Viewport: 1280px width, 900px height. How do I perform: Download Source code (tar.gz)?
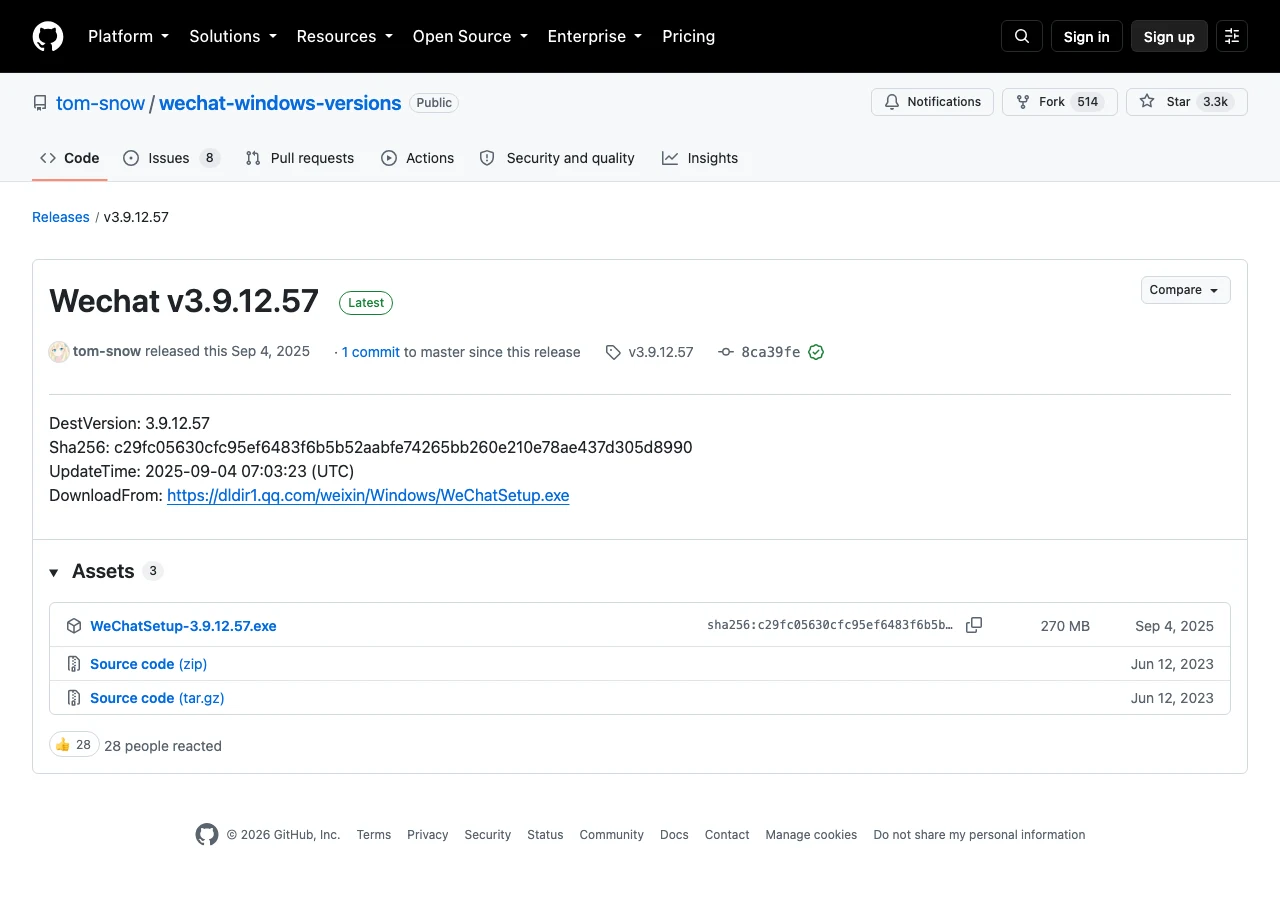tap(157, 698)
